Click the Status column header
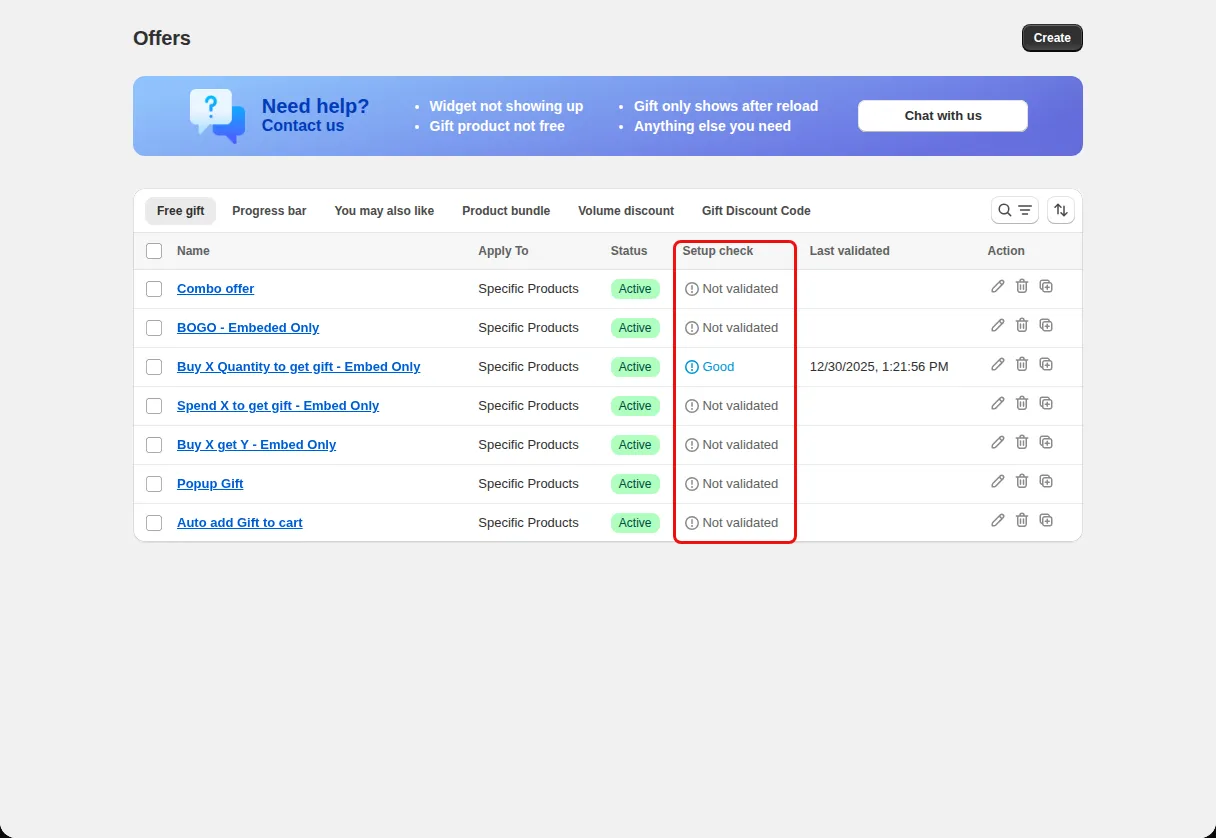 pos(629,251)
